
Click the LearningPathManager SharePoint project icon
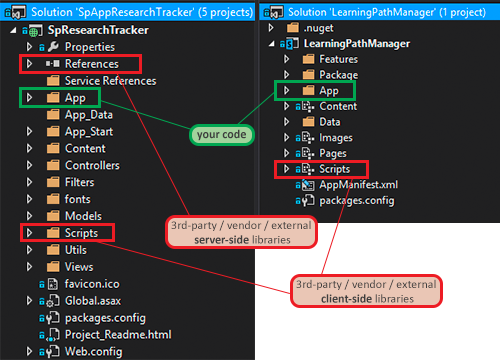pos(292,44)
